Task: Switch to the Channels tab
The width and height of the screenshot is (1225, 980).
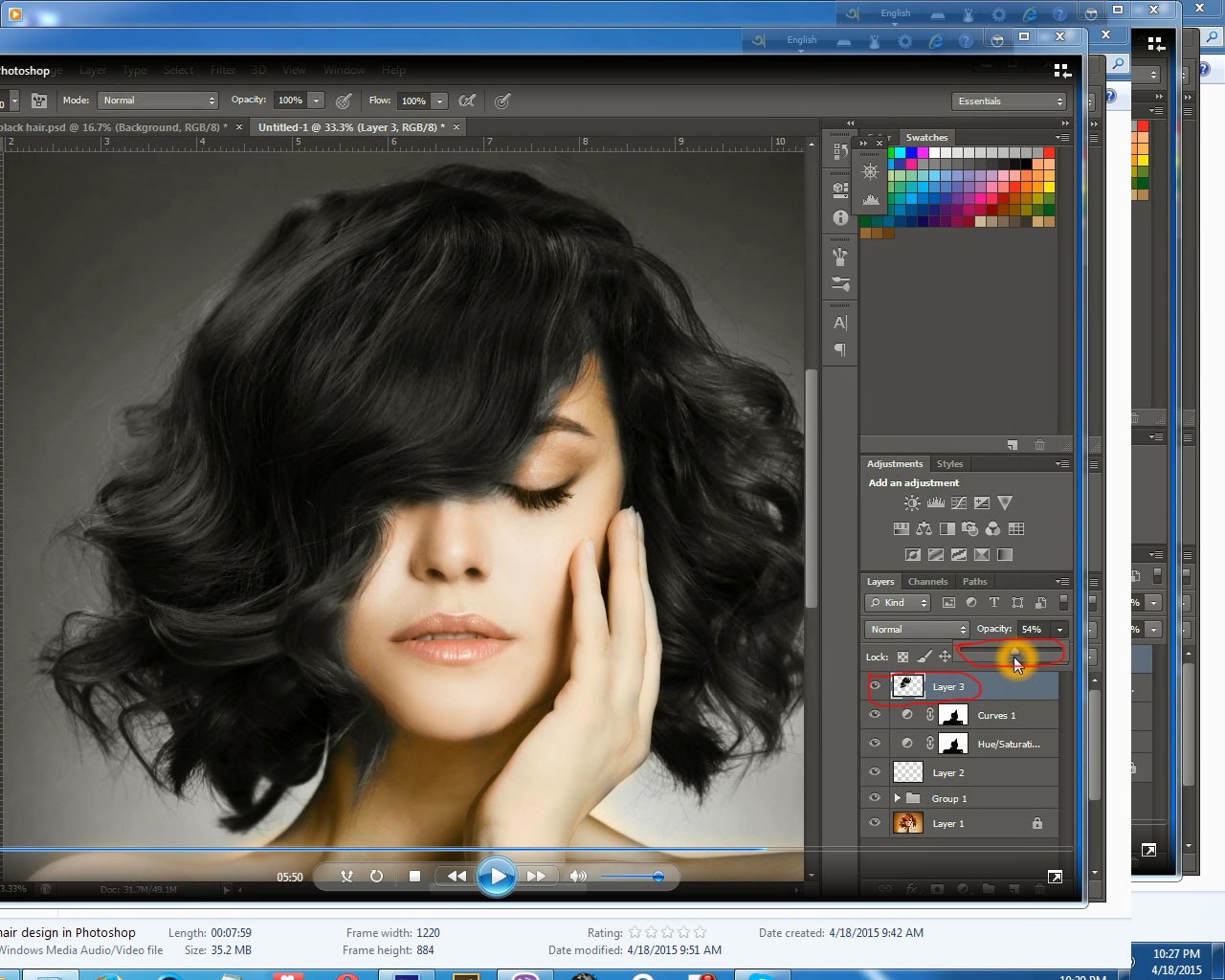Action: pyautogui.click(x=928, y=581)
